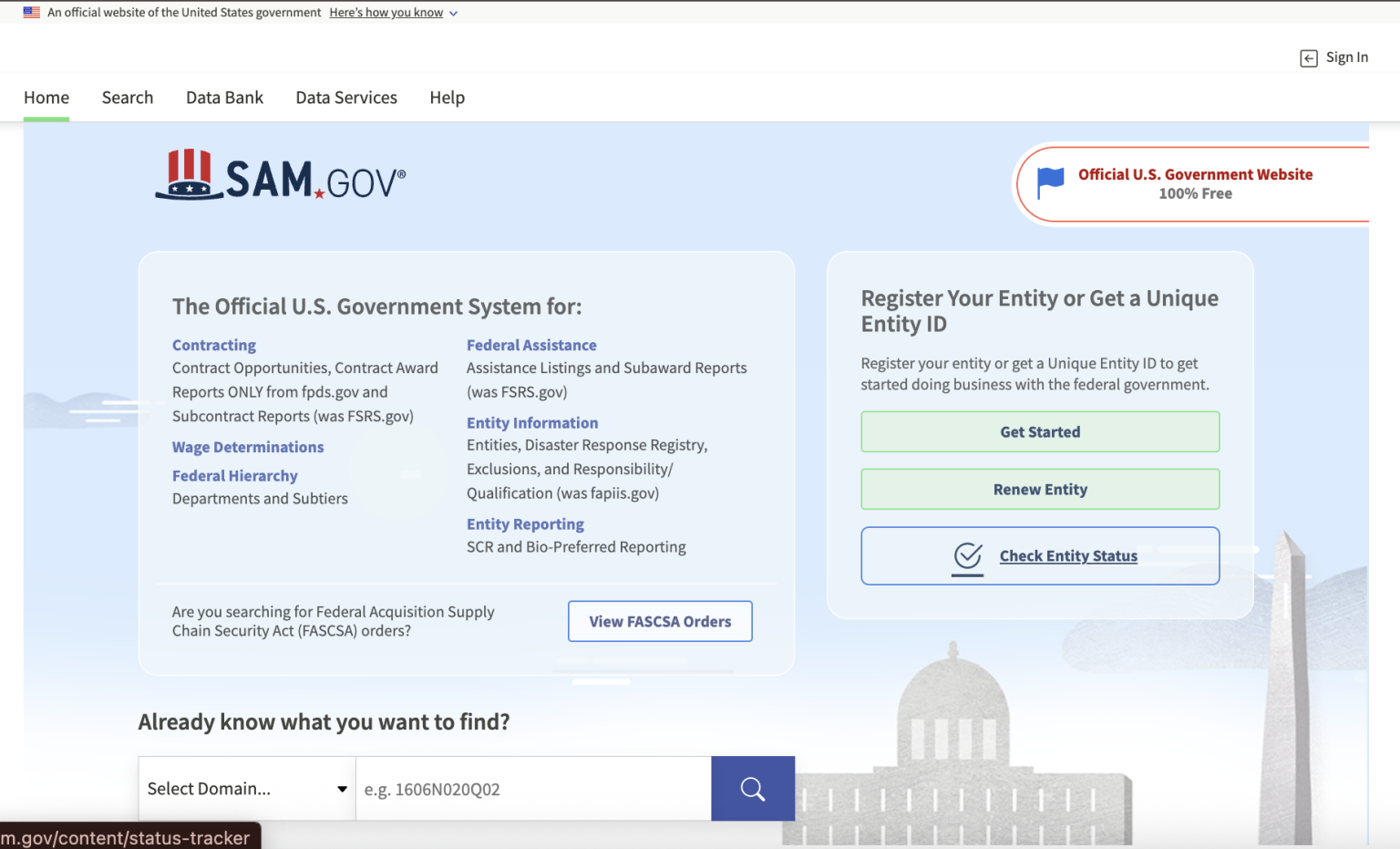Visit the Federal Hierarchy link
This screenshot has height=849, width=1400.
[x=235, y=475]
